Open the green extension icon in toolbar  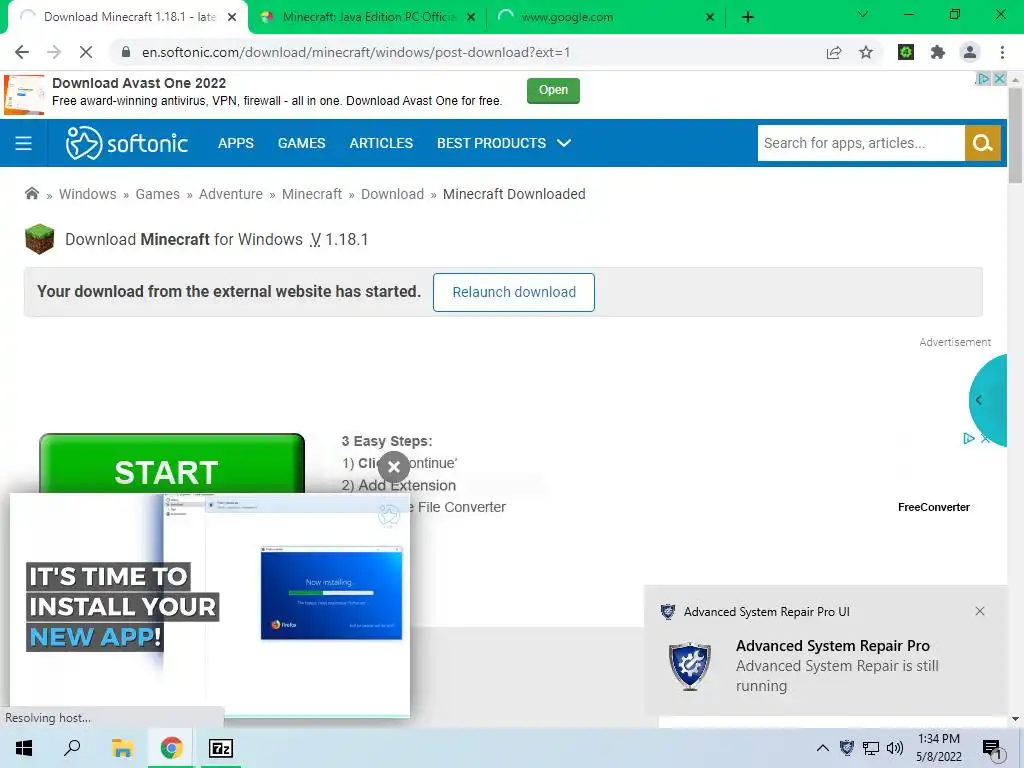[906, 52]
